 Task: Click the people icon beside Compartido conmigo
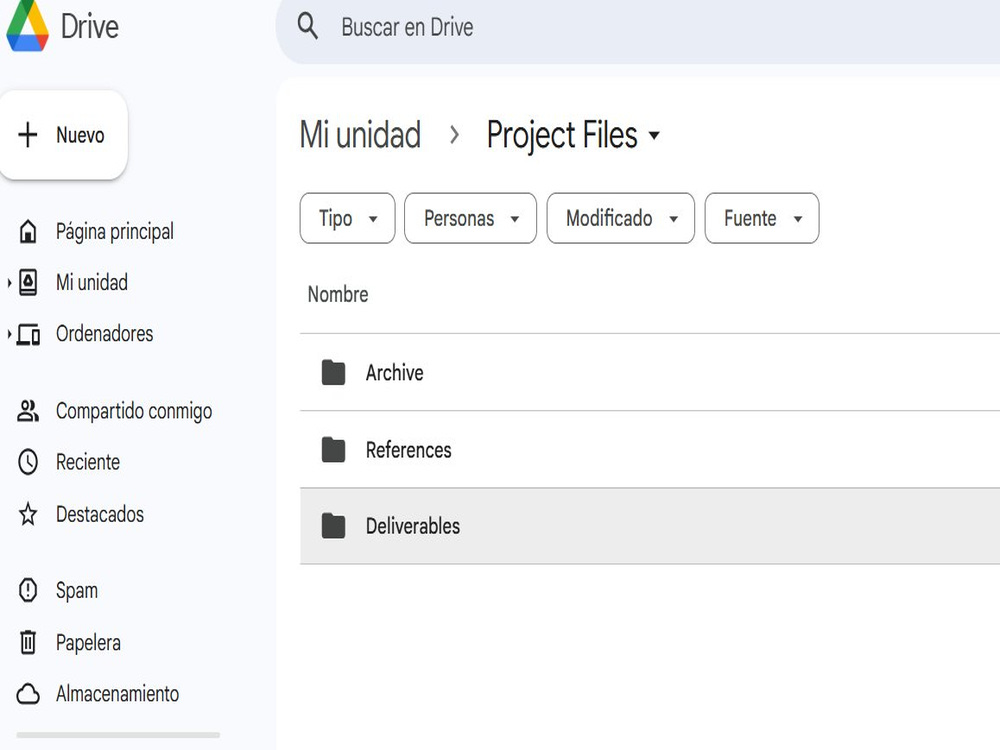[x=28, y=411]
